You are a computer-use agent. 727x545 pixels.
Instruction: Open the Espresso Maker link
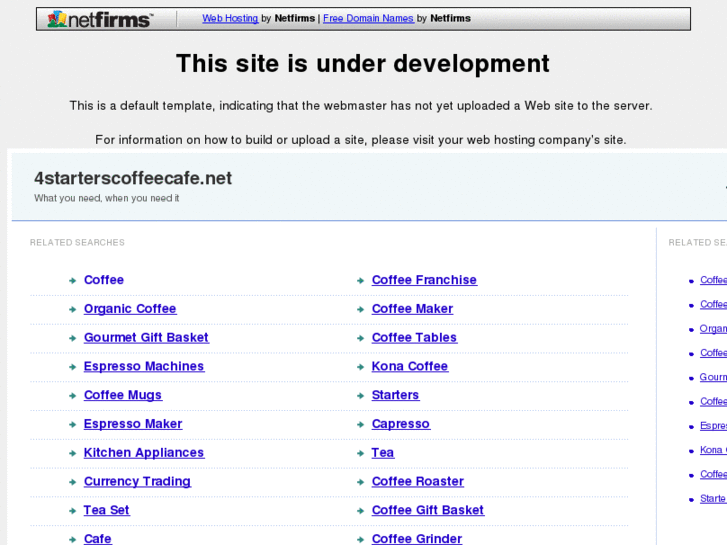click(x=133, y=423)
